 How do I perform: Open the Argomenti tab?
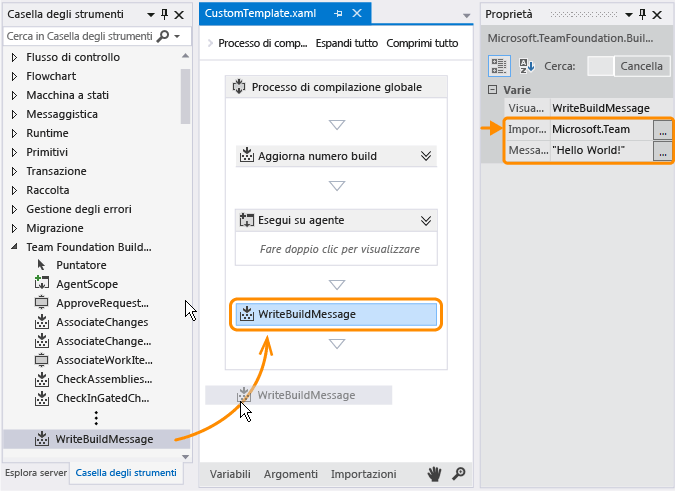[x=291, y=474]
